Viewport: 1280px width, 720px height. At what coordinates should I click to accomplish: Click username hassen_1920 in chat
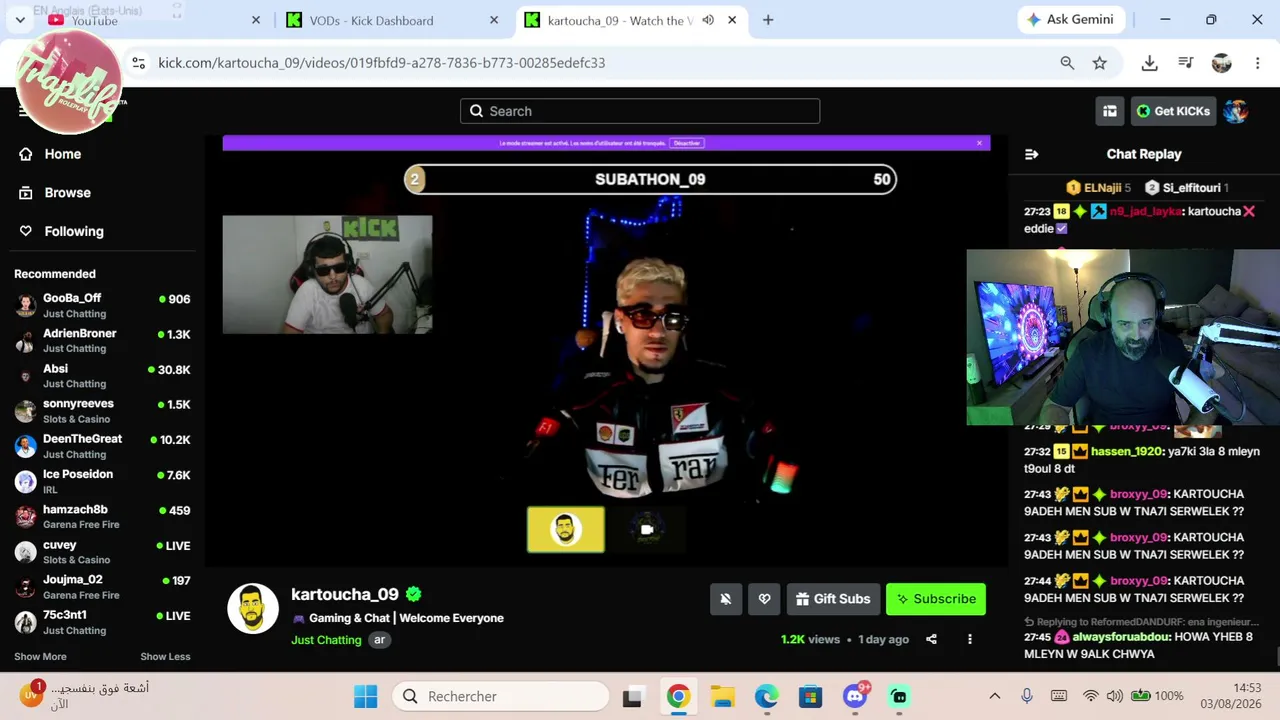click(1126, 451)
